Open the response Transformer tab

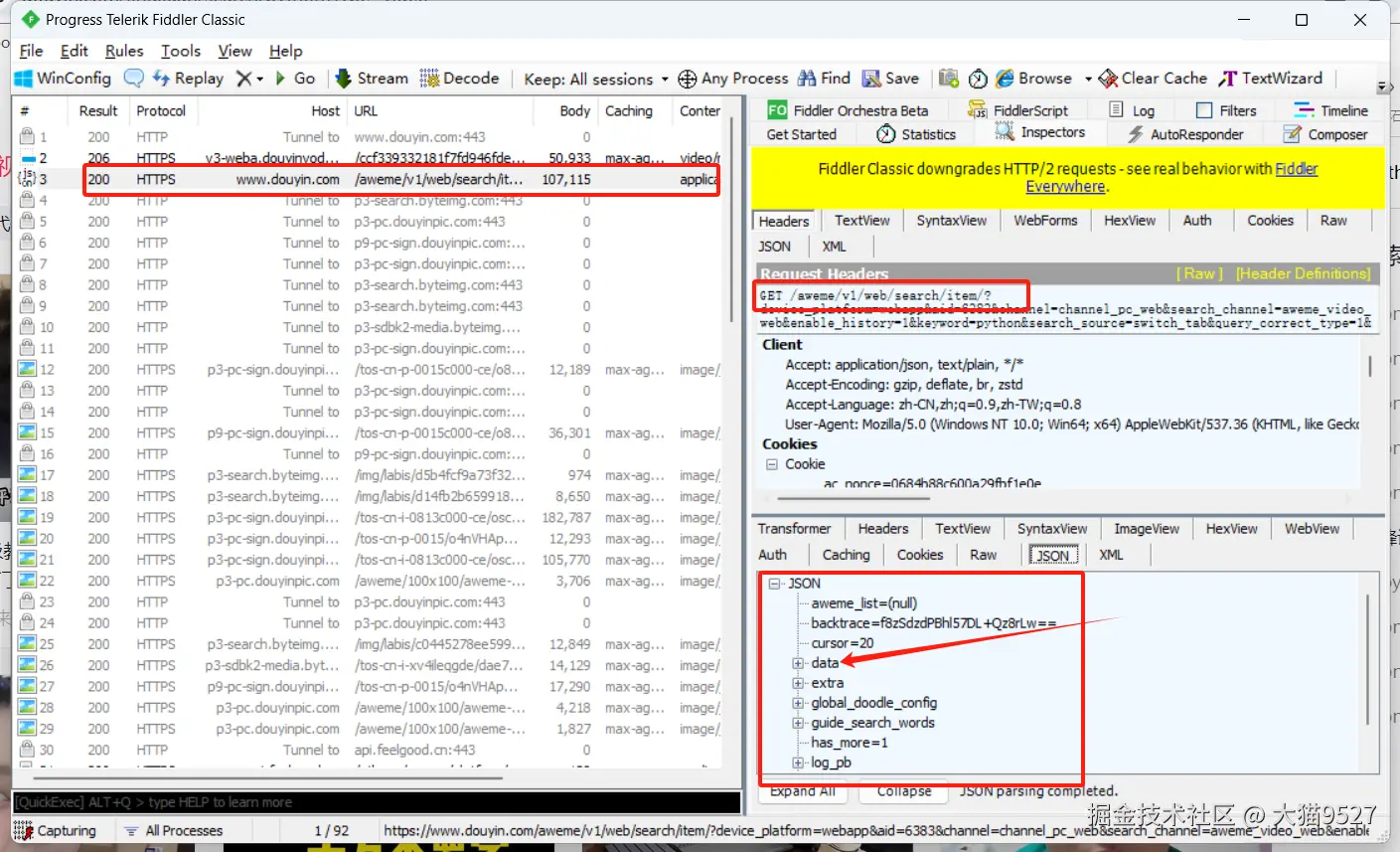coord(794,529)
